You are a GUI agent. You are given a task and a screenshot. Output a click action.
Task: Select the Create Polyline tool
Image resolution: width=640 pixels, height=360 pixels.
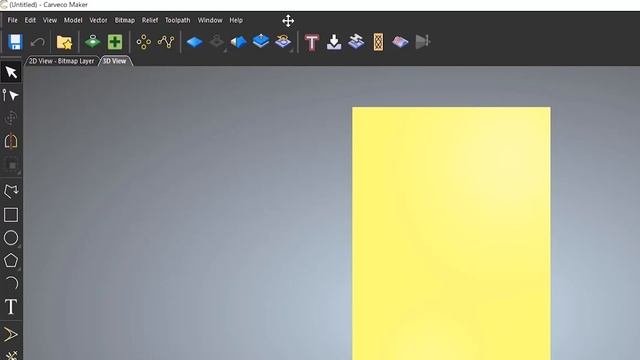[11, 191]
